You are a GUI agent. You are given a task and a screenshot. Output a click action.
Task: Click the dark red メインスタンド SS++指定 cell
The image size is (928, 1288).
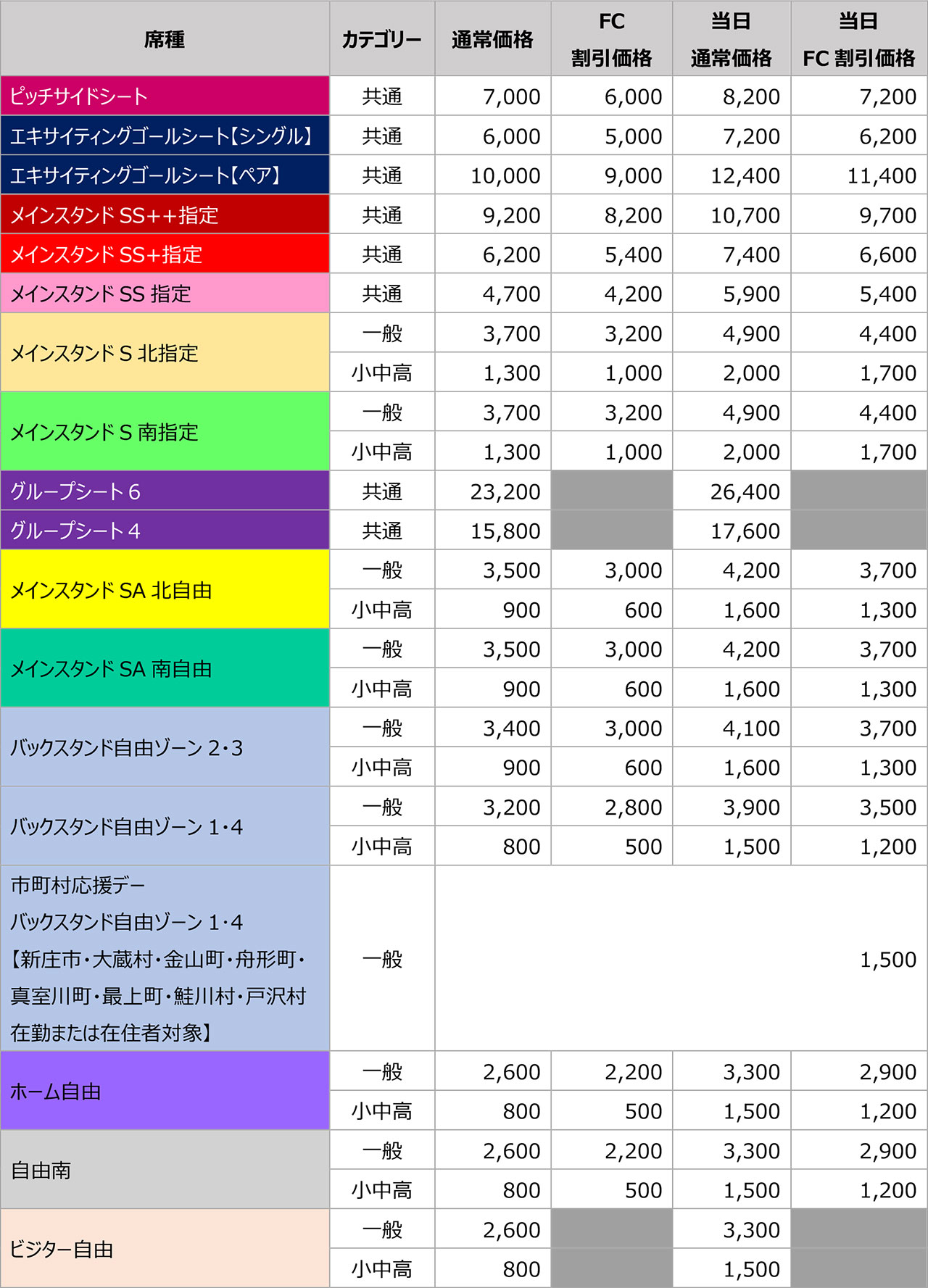coord(165,215)
